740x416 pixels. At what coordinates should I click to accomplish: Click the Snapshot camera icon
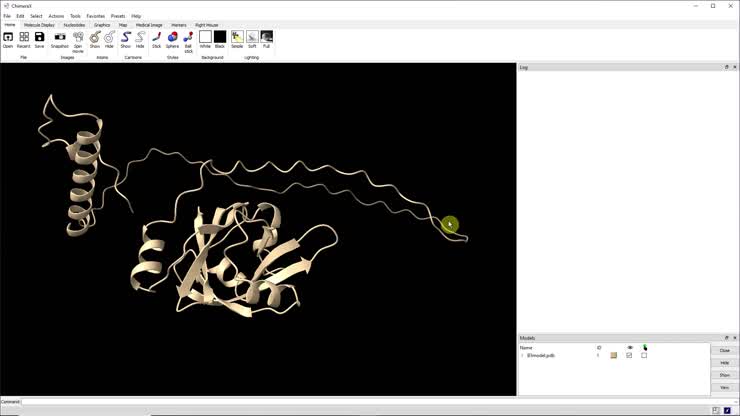click(x=60, y=38)
